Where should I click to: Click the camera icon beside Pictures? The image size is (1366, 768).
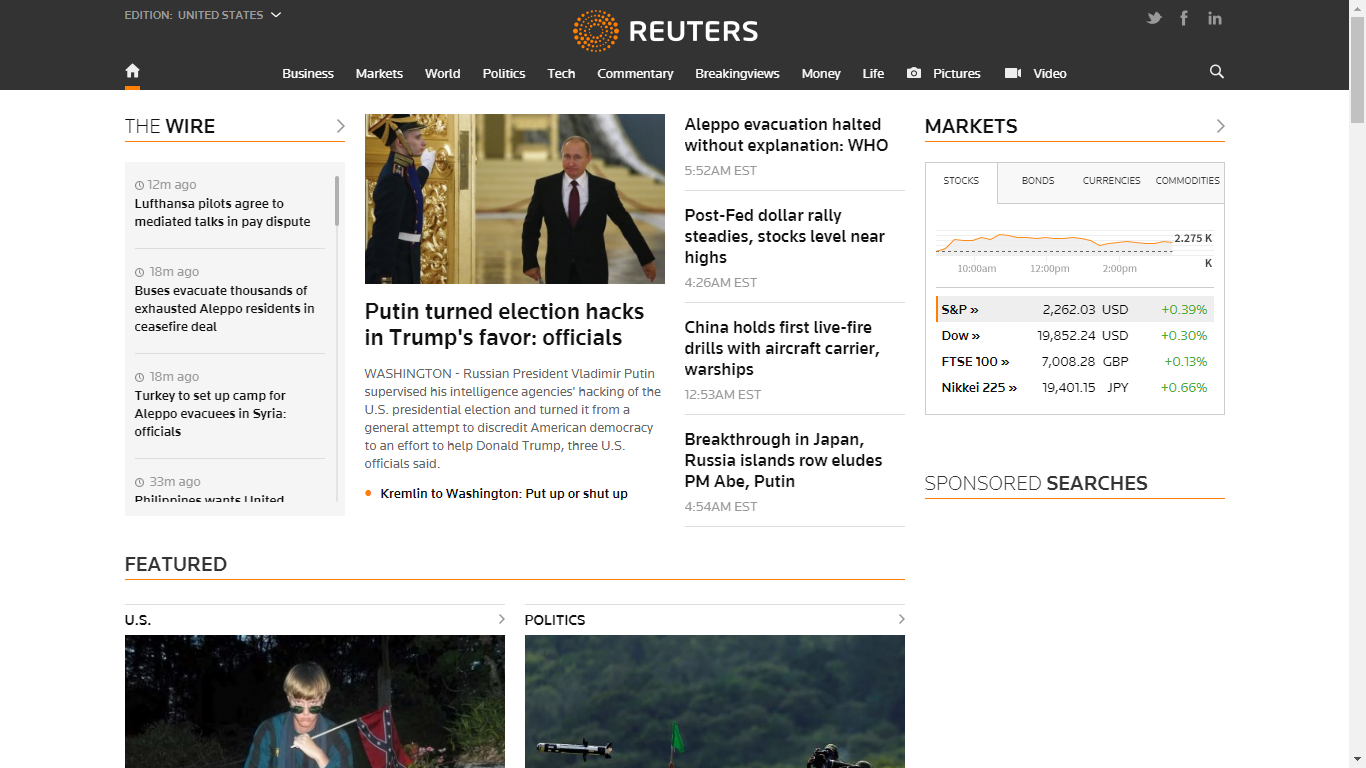click(914, 73)
